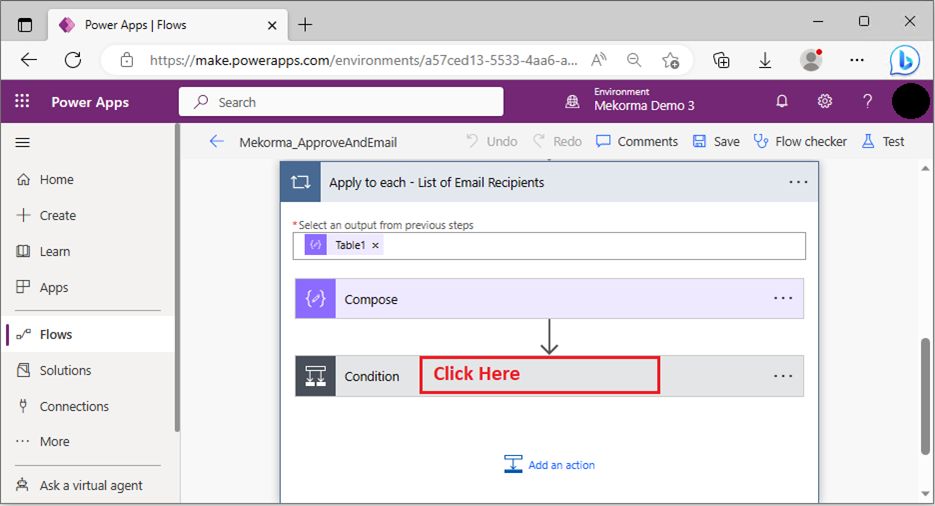Screen dimensions: 935x506
Task: Click the notifications bell icon
Action: click(782, 101)
